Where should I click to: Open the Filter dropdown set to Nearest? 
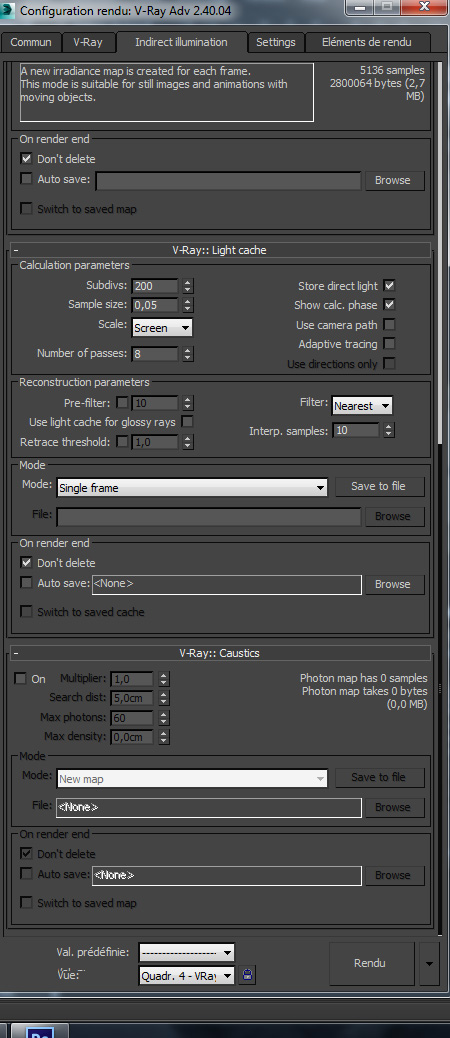[x=362, y=406]
